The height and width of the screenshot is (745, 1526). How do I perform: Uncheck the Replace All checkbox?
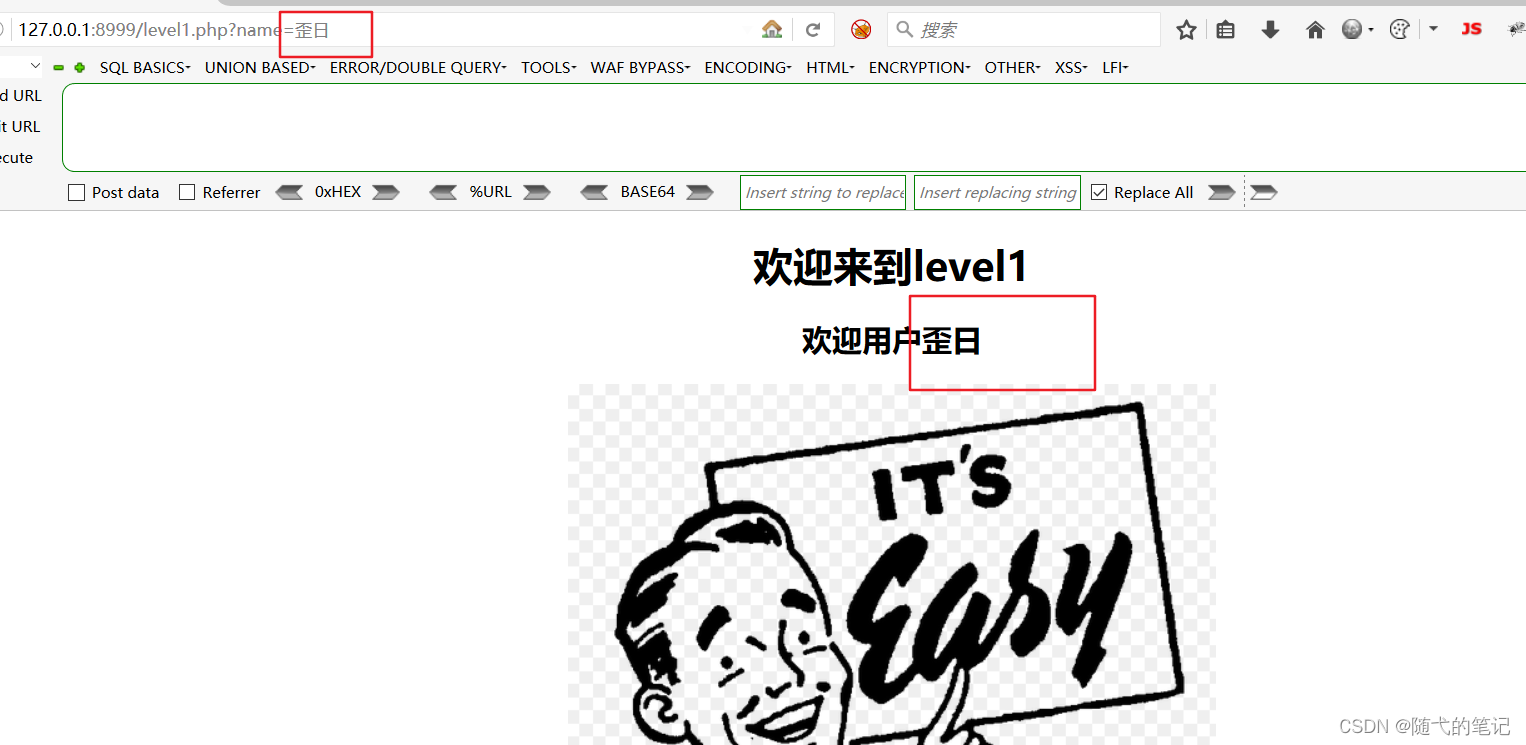pos(1099,191)
